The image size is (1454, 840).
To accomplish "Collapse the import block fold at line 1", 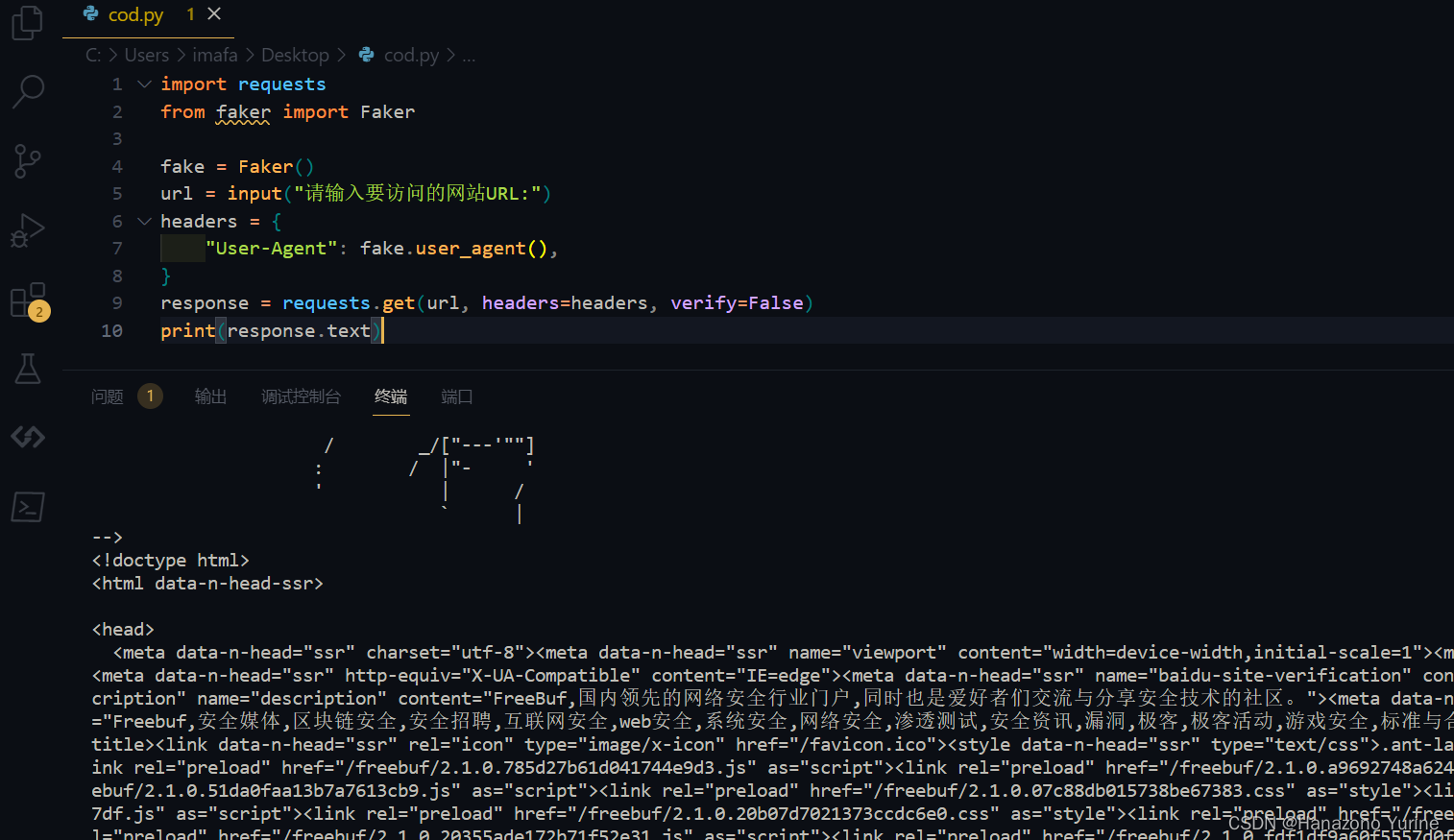I will [x=144, y=84].
